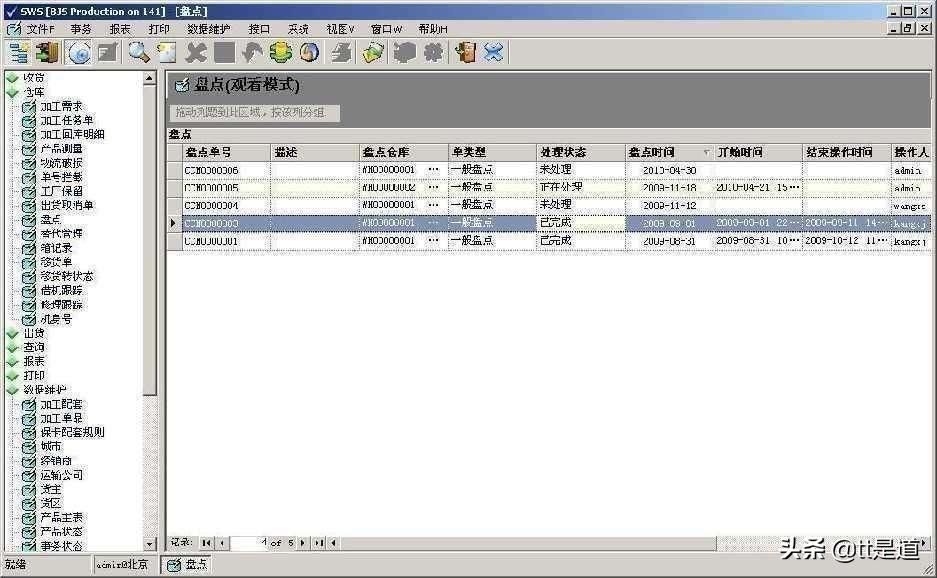Click the grey square save toolbar icon
Image resolution: width=937 pixels, height=578 pixels.
pos(224,53)
